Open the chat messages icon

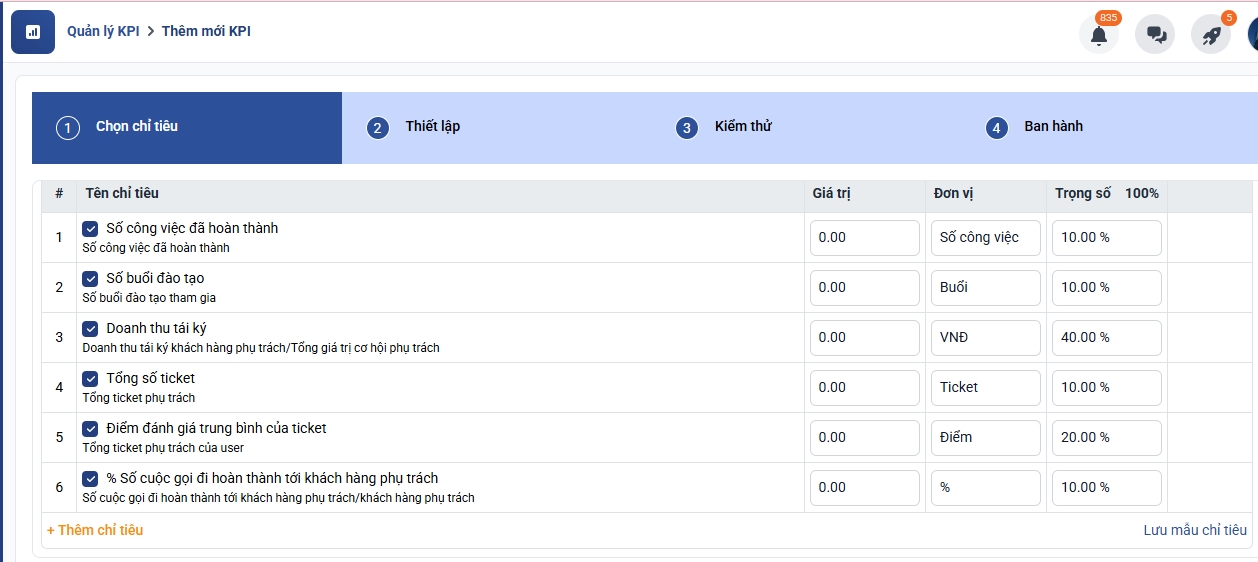(x=1155, y=35)
